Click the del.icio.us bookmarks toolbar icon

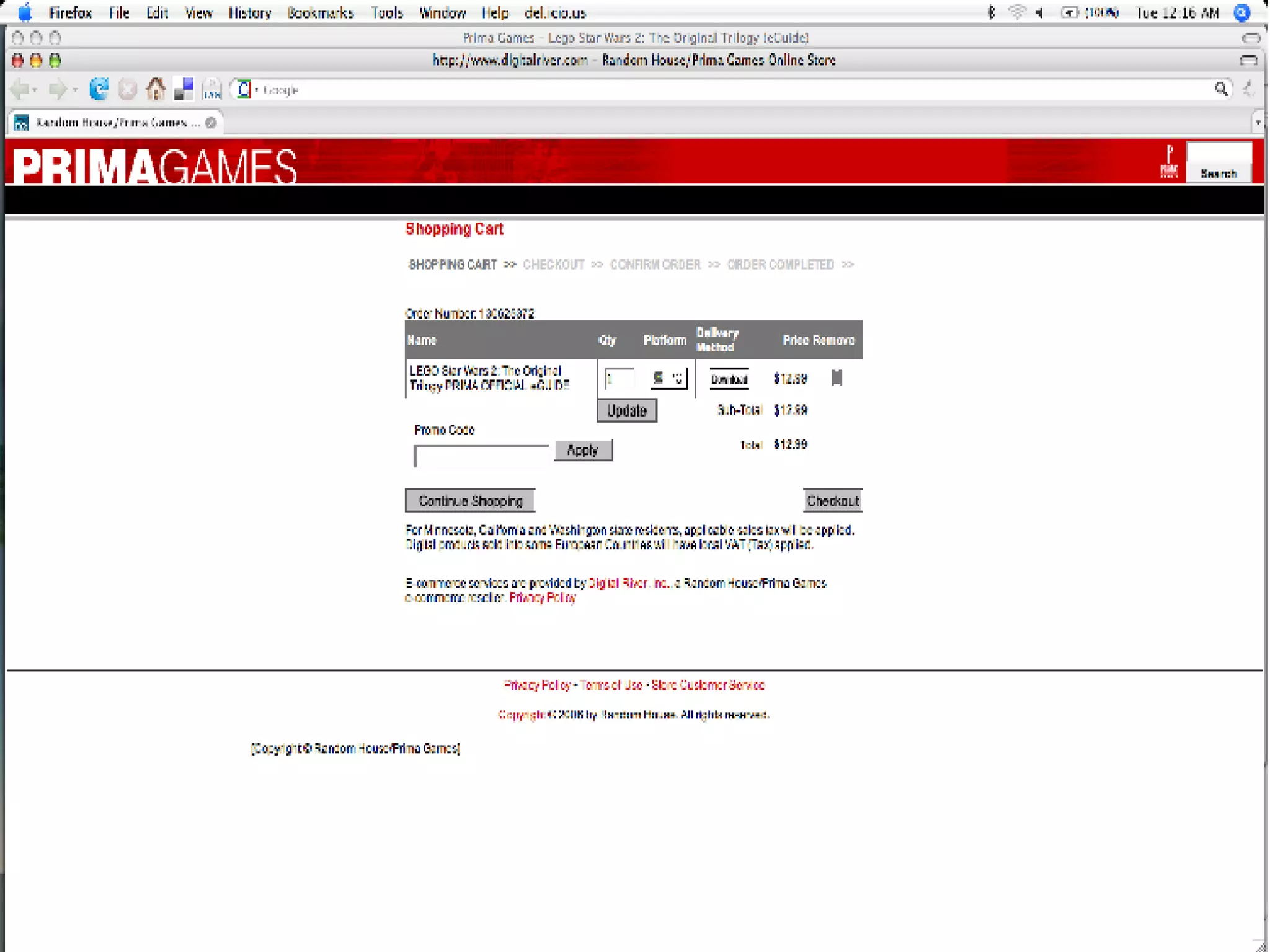(x=184, y=90)
